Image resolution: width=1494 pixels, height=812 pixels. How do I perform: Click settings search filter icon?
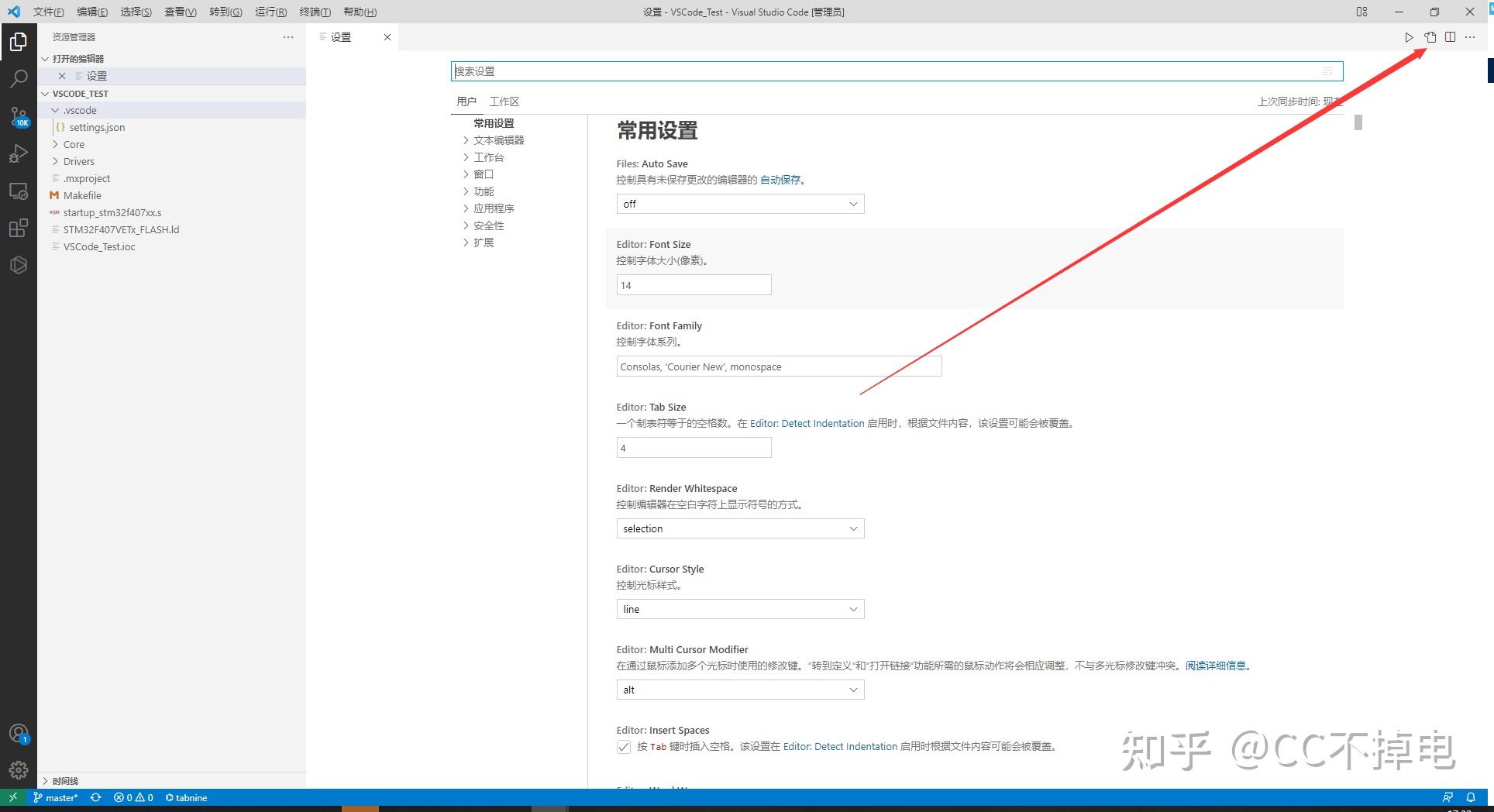(1327, 71)
